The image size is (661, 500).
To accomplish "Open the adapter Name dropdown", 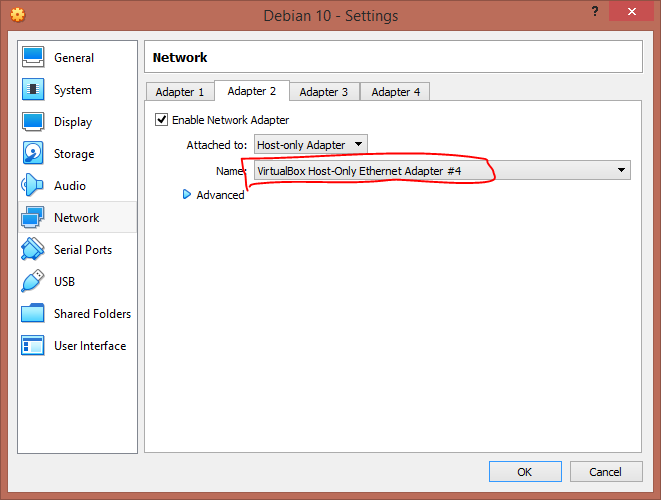I will (x=442, y=170).
